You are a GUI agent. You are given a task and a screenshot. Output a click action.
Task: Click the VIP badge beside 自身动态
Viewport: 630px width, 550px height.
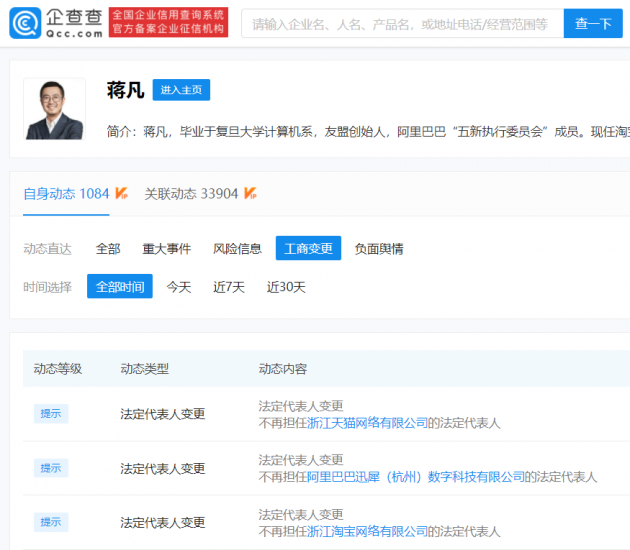coord(121,193)
